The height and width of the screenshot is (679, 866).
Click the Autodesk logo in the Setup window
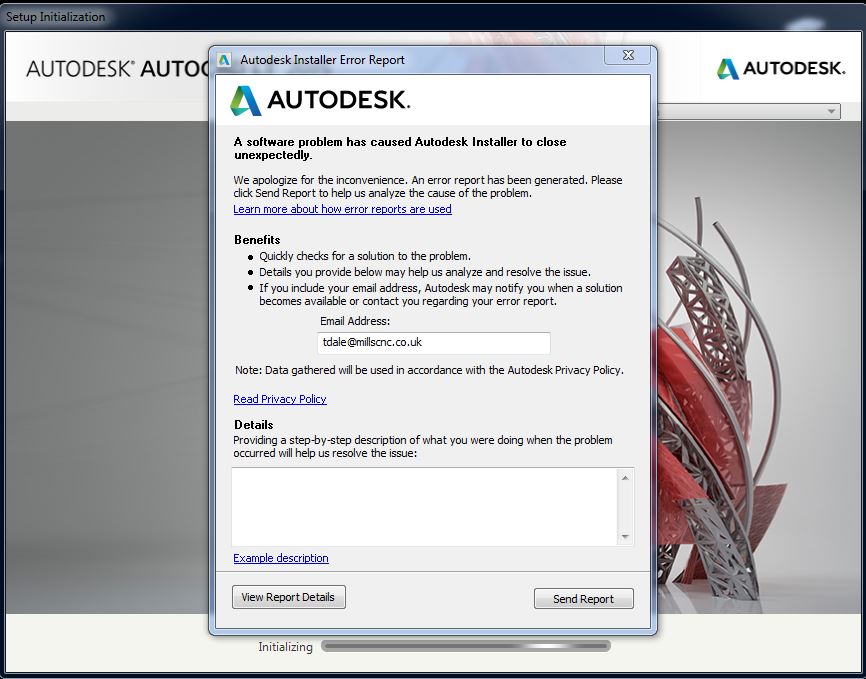(781, 69)
